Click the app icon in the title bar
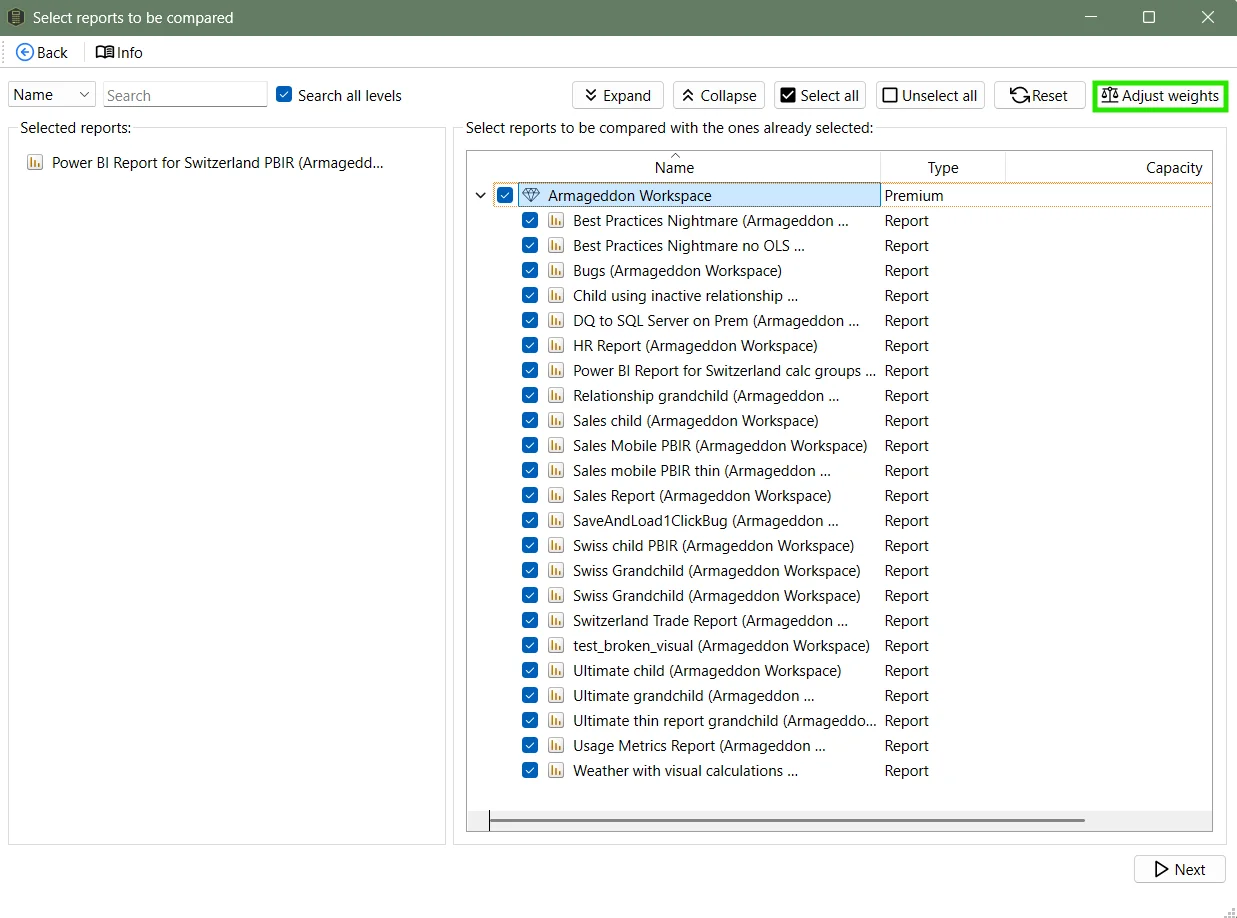The image size is (1237, 918). click(15, 17)
